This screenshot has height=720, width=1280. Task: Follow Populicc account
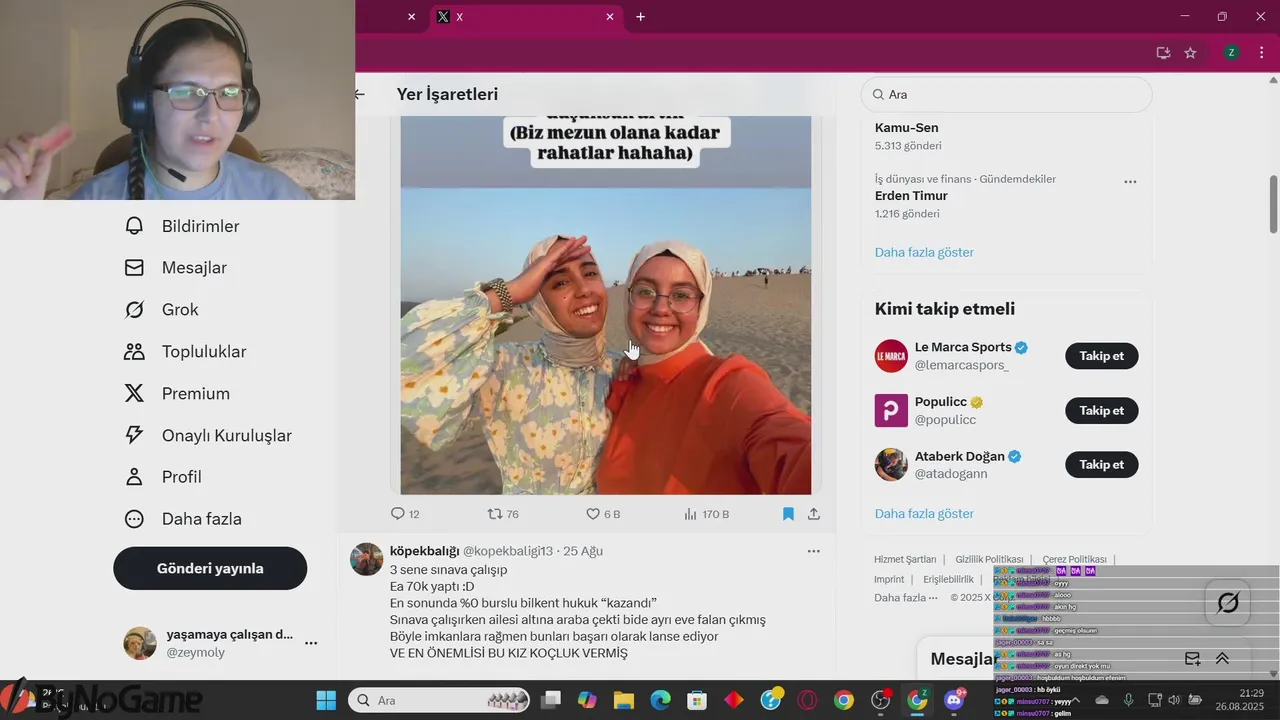click(1102, 410)
